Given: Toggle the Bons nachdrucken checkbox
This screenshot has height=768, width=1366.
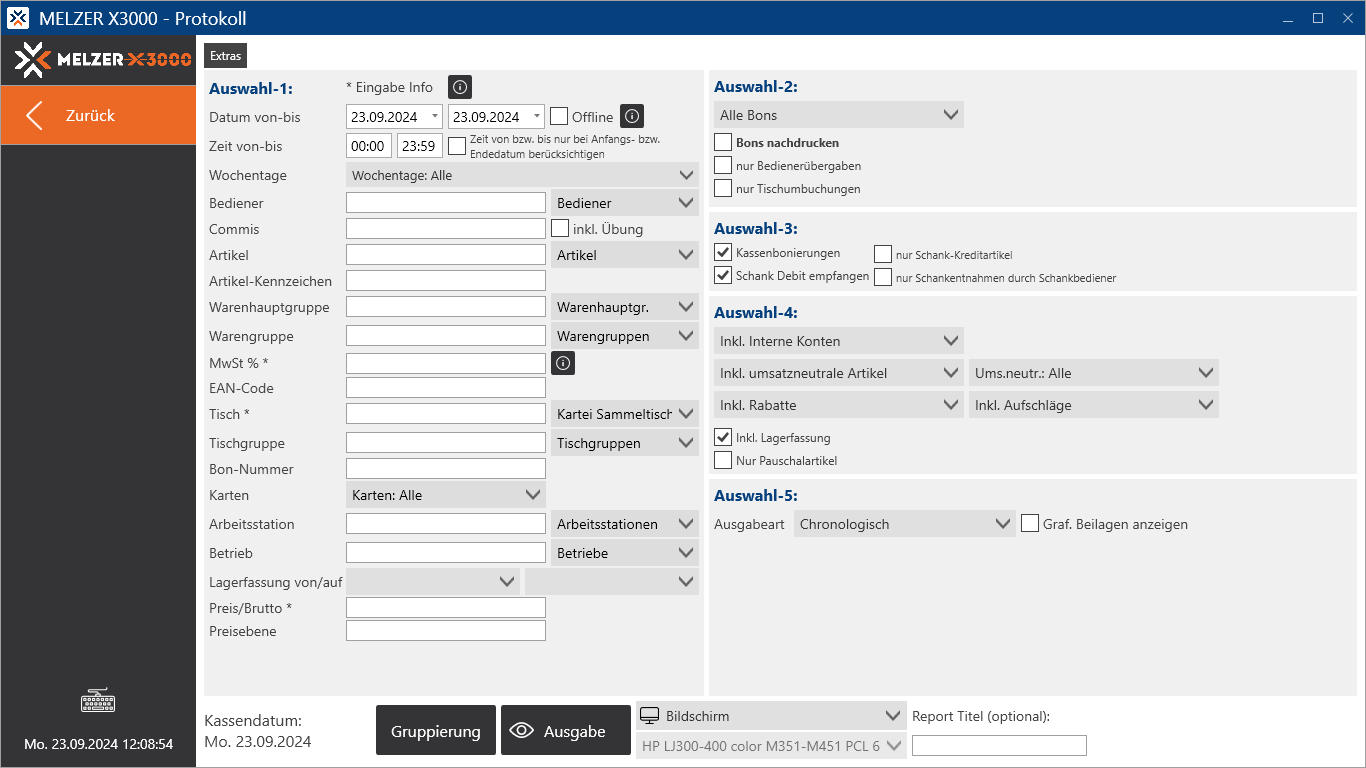Looking at the screenshot, I should point(723,143).
